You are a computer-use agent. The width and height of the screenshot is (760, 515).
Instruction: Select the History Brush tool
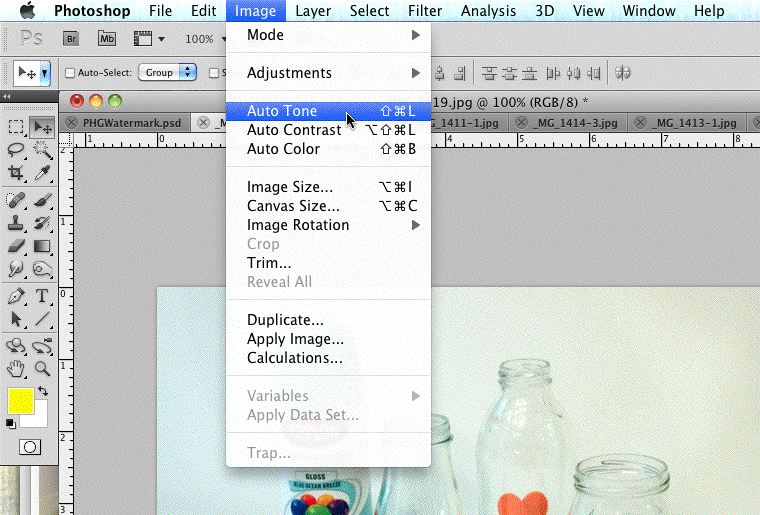pos(42,223)
